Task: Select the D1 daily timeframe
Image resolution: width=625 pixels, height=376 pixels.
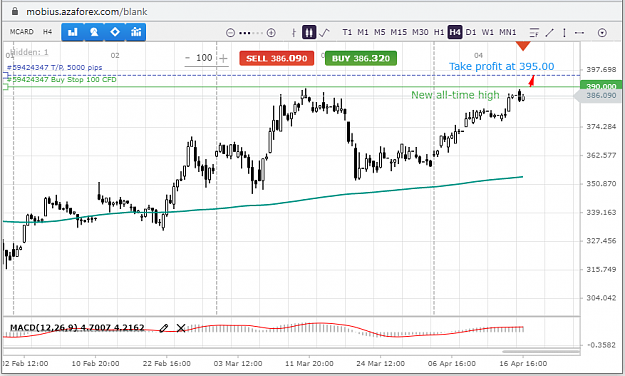Action: coord(471,32)
